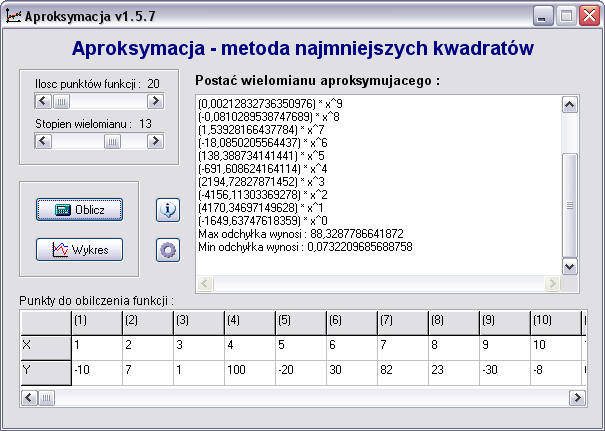Open the chart with the Wykres button
Viewport: 605px width, 431px height.
tap(78, 249)
